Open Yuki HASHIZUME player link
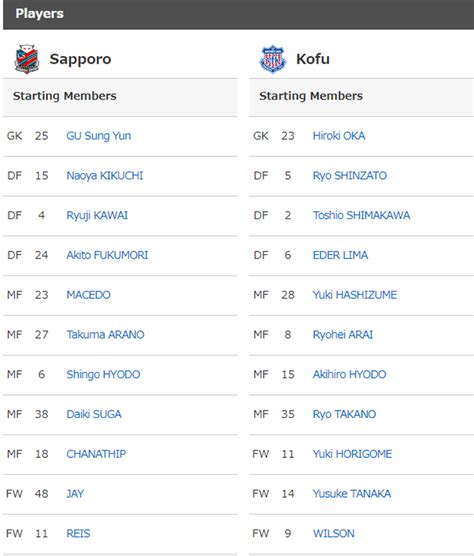This screenshot has height=556, width=474. click(355, 295)
